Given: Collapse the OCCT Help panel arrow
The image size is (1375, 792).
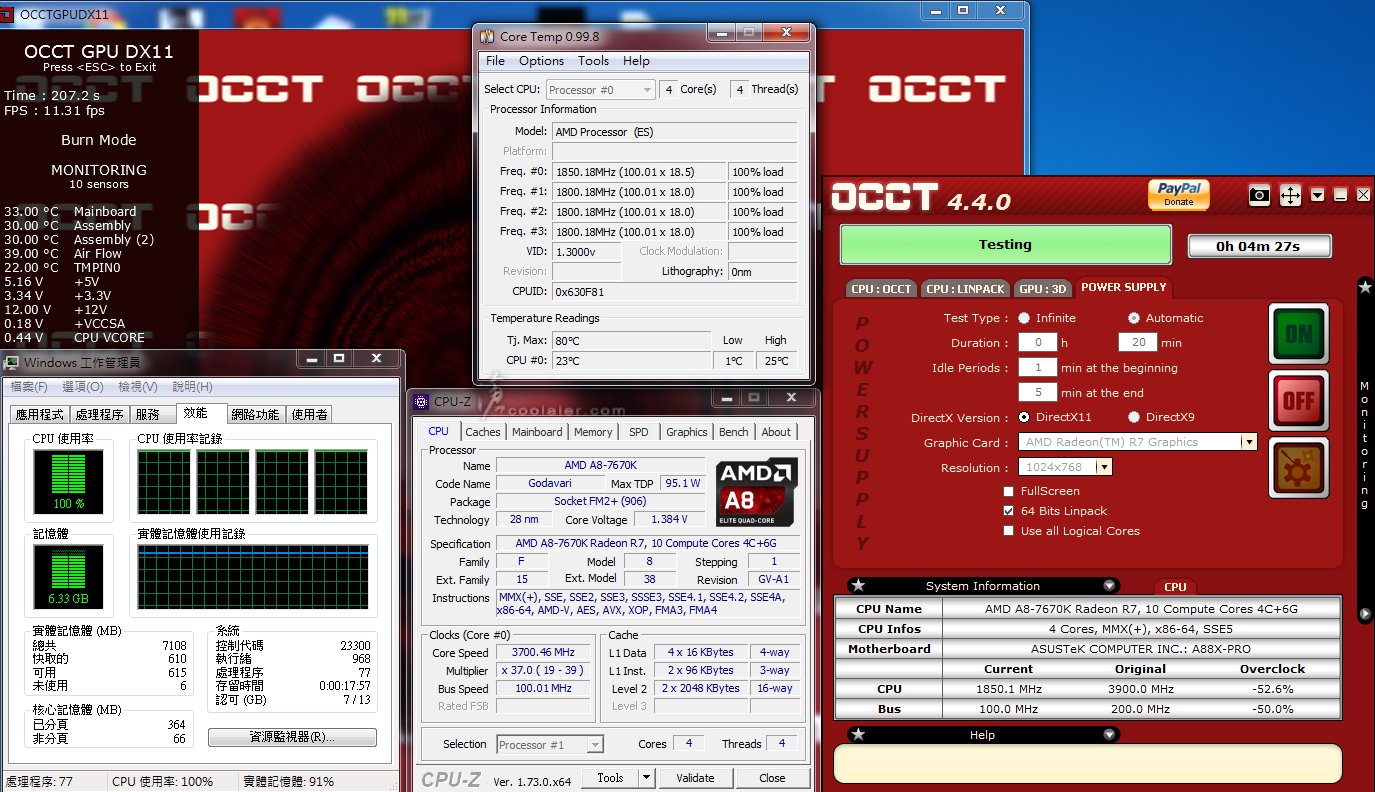Looking at the screenshot, I should [1109, 735].
